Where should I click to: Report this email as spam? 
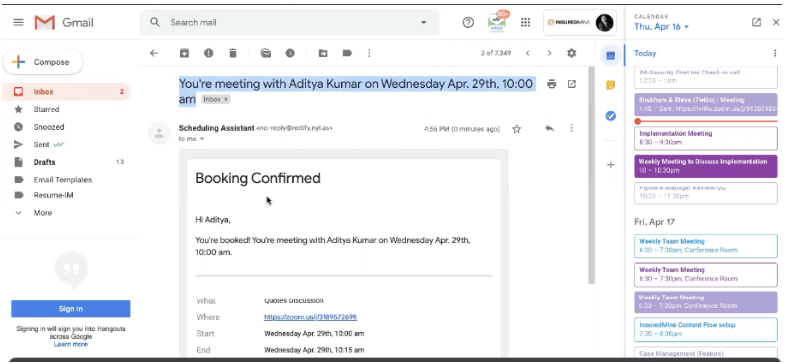point(209,53)
